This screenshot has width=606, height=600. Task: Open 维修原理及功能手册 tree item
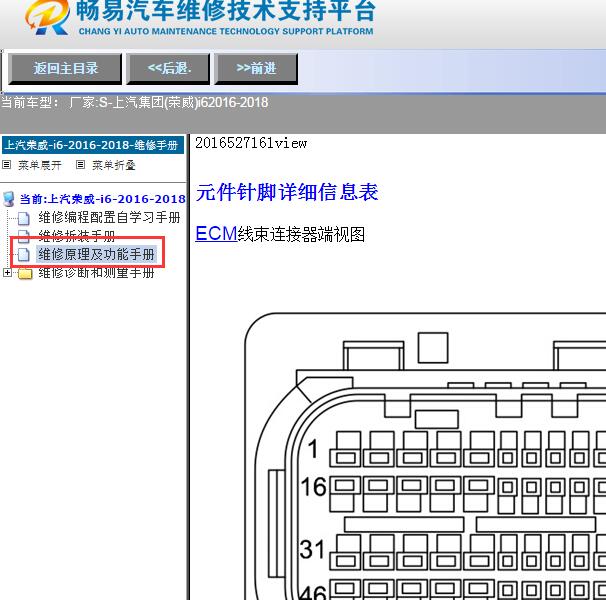pyautogui.click(x=96, y=254)
